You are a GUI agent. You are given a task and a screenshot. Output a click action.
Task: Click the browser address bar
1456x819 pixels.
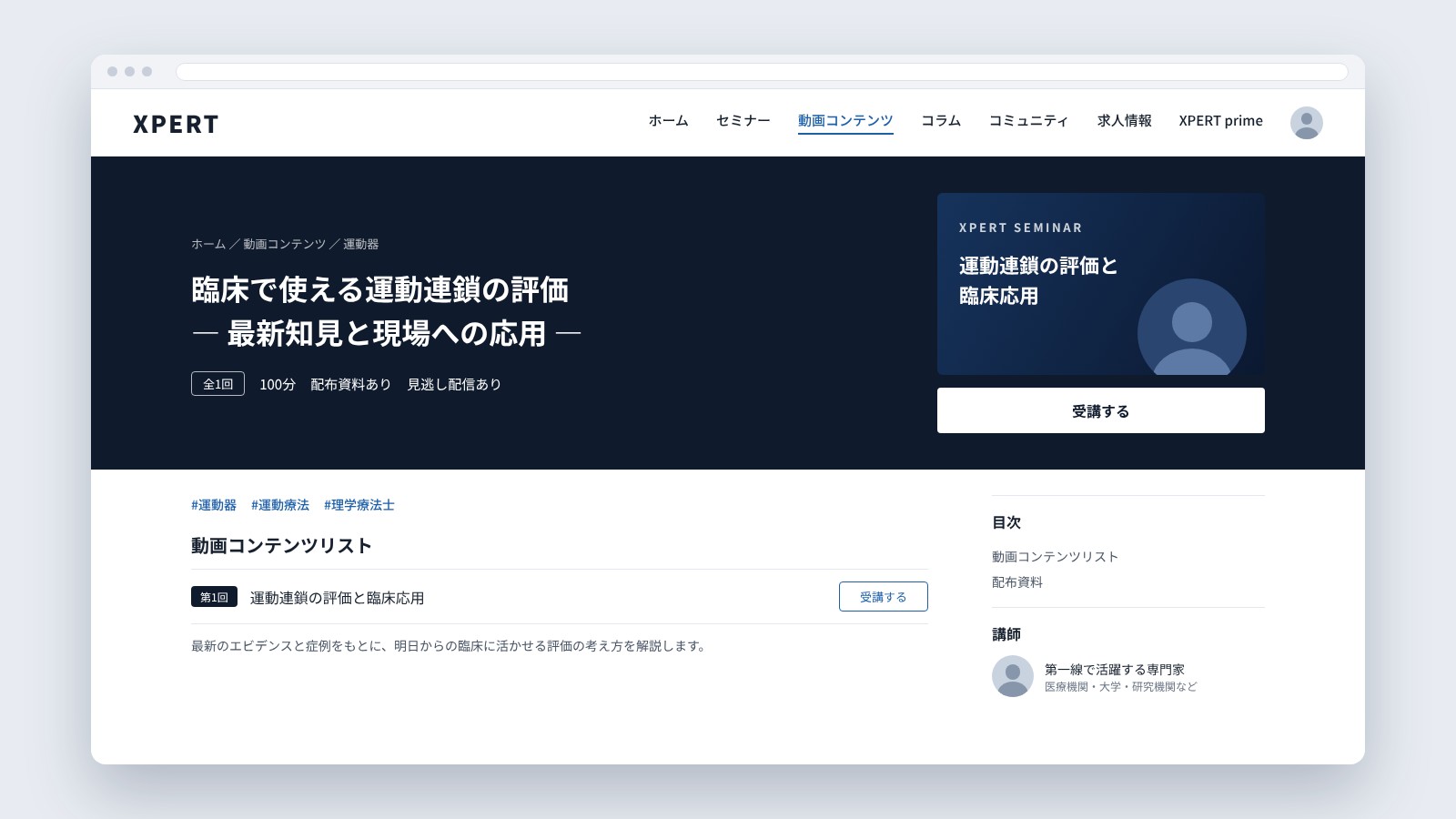click(x=762, y=72)
